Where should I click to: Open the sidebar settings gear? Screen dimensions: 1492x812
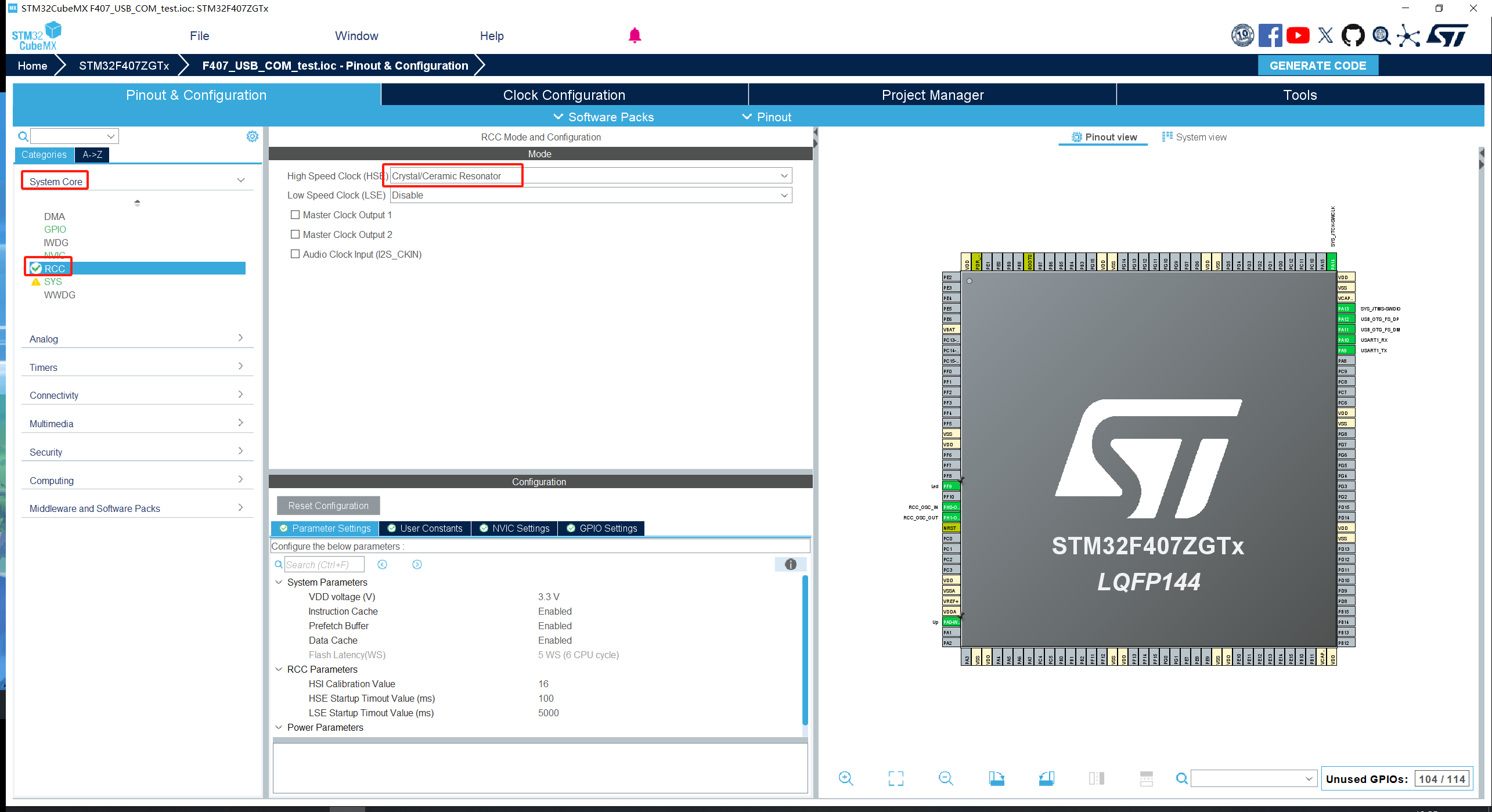click(253, 136)
